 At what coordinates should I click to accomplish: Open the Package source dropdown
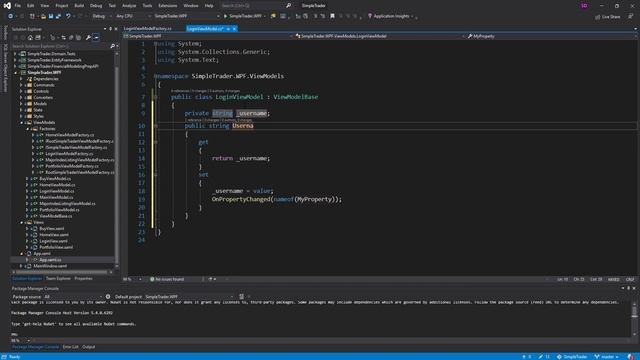coord(73,297)
